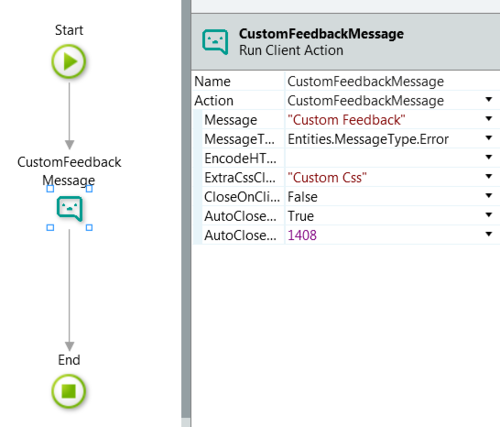The width and height of the screenshot is (500, 427).
Task: Select the Message property label
Action: coord(231,120)
